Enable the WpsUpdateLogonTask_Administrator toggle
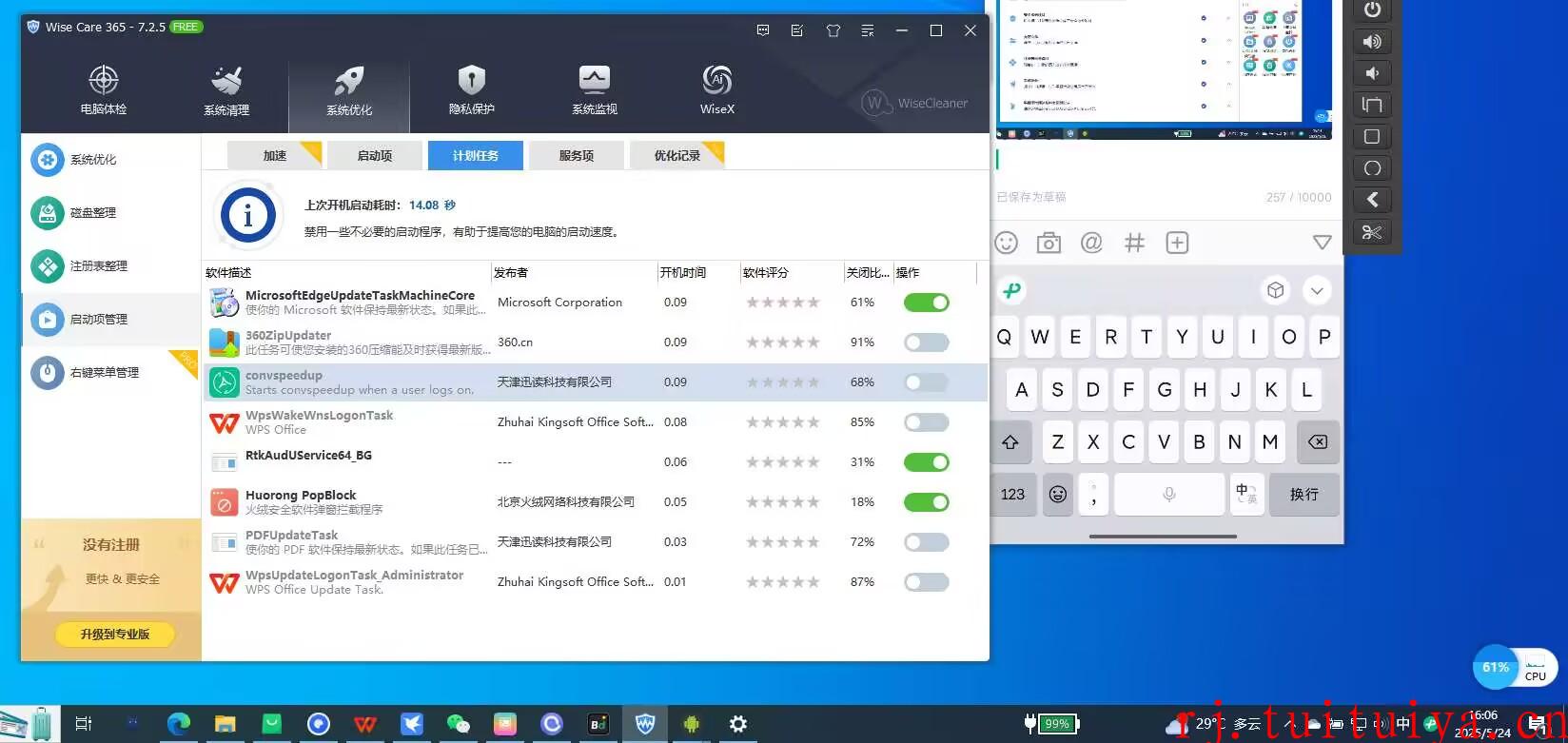The height and width of the screenshot is (743, 1568). [927, 582]
